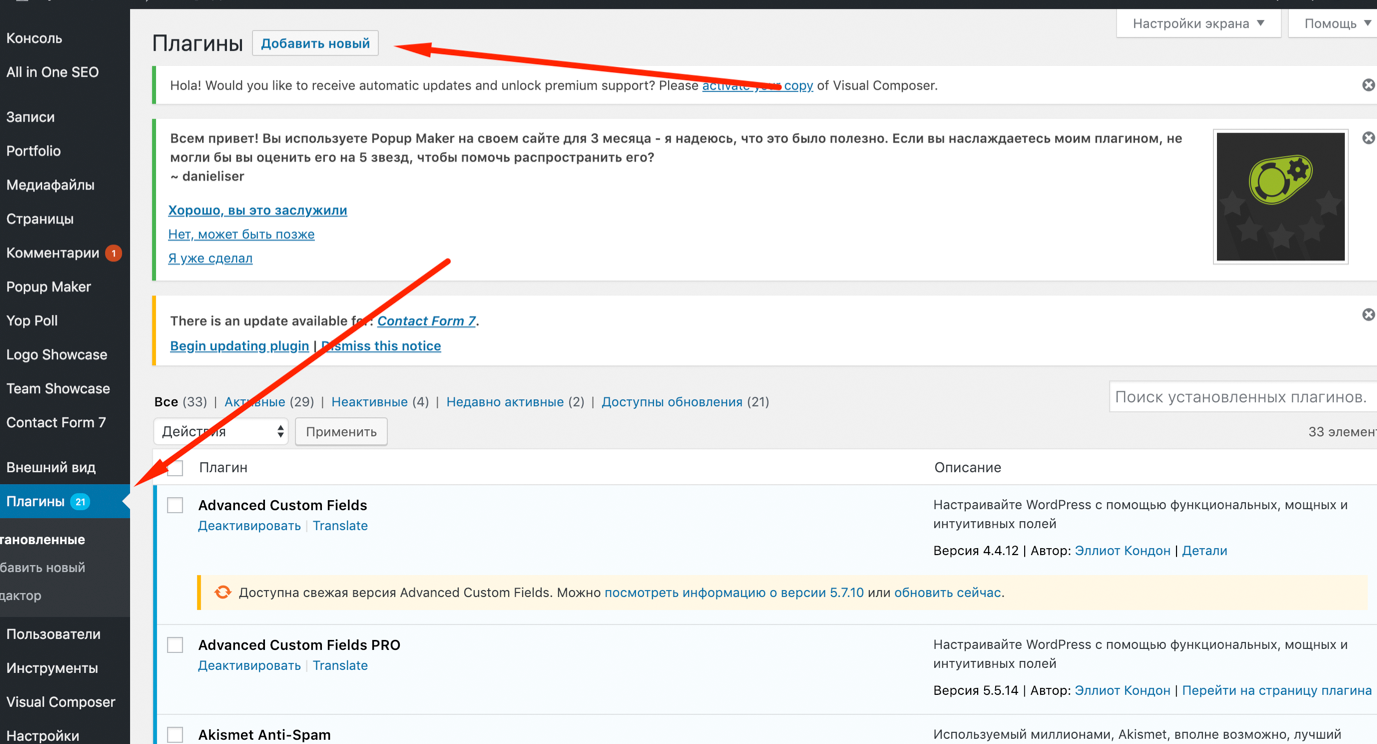Expand the Настройки экрана panel

(x=1198, y=23)
